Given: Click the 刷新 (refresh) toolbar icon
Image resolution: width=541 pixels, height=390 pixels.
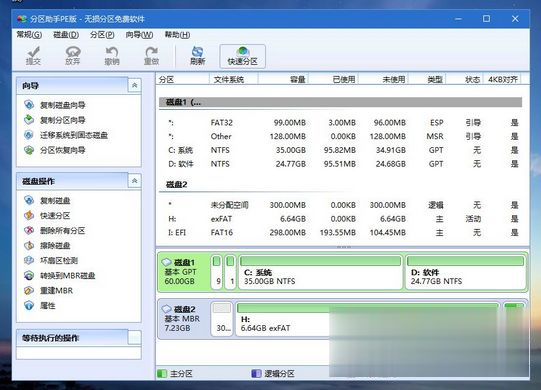Looking at the screenshot, I should click(x=197, y=56).
